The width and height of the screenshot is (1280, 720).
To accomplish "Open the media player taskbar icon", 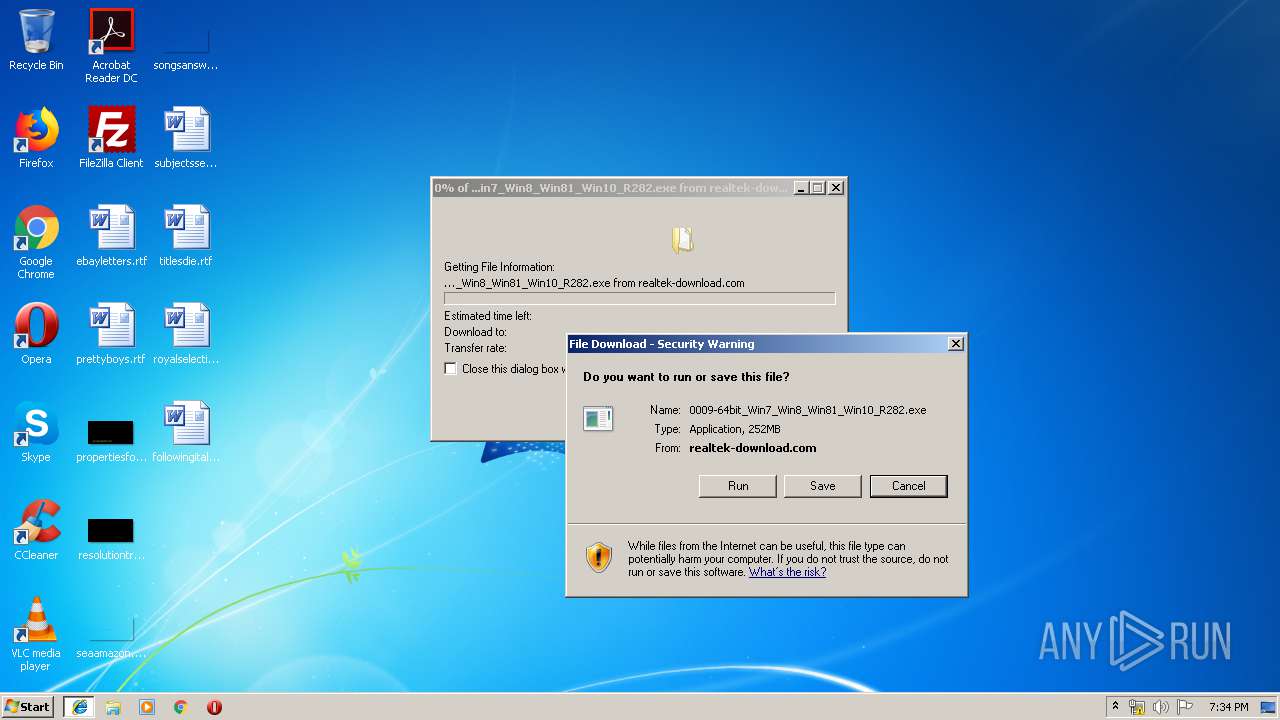I will 147,707.
